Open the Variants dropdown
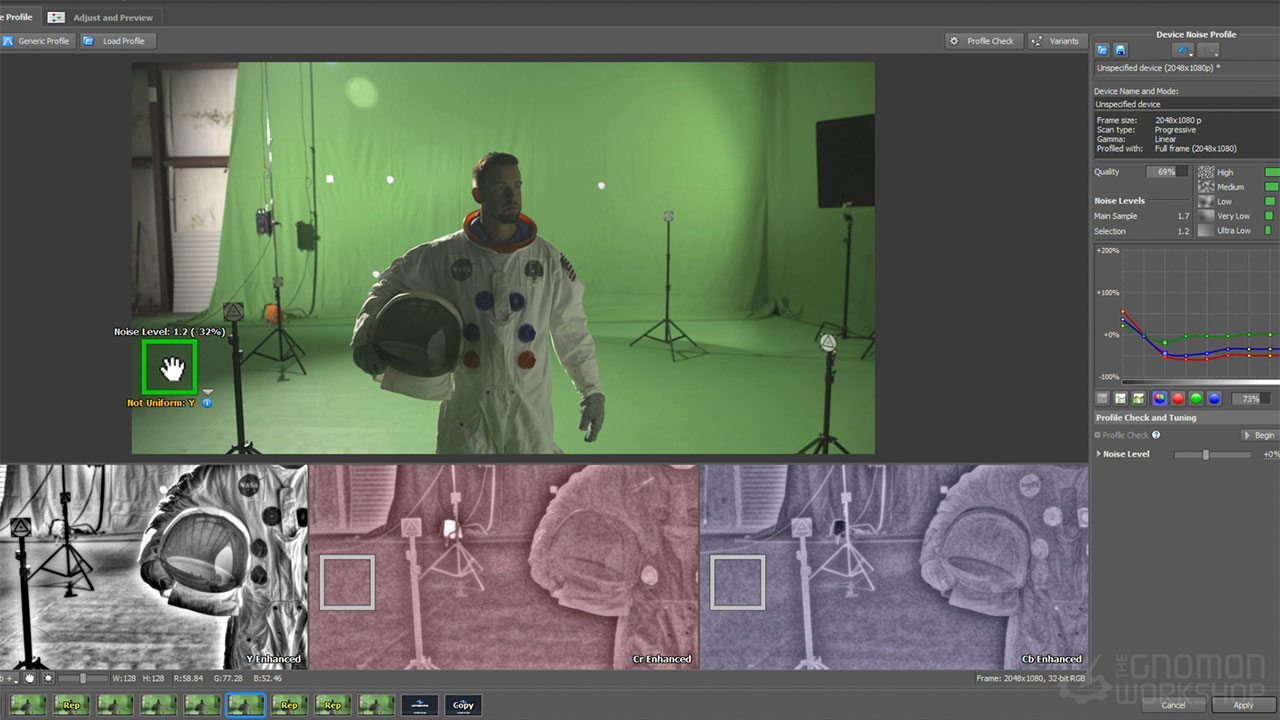 coord(1057,41)
